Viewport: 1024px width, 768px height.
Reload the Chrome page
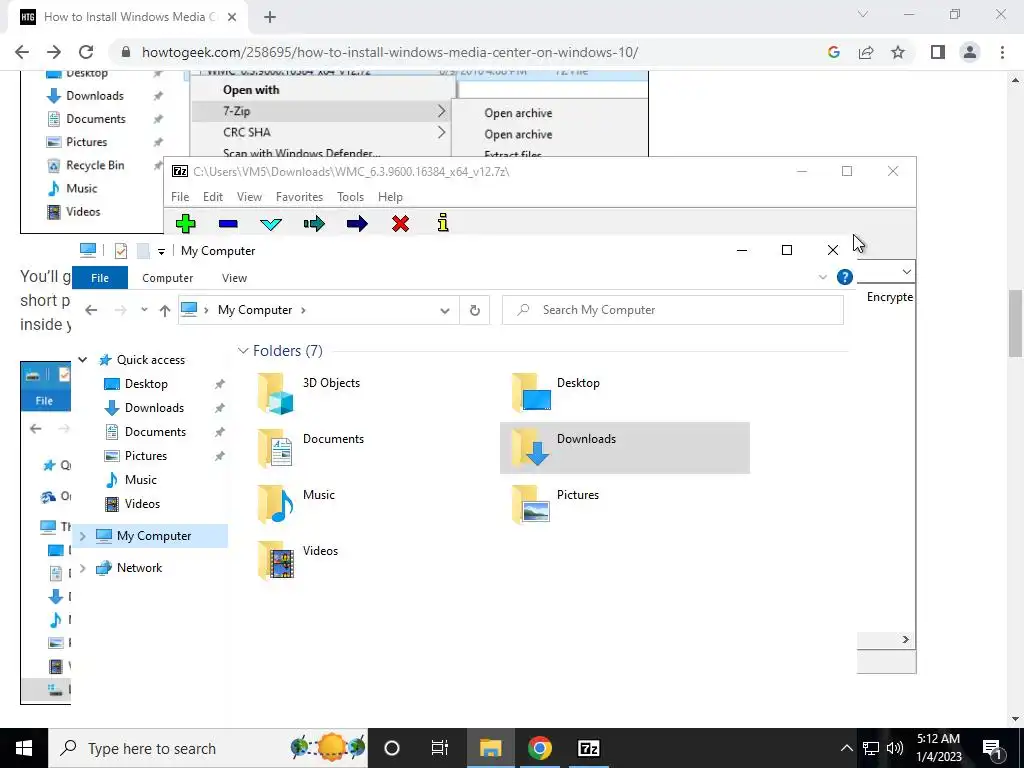86,52
